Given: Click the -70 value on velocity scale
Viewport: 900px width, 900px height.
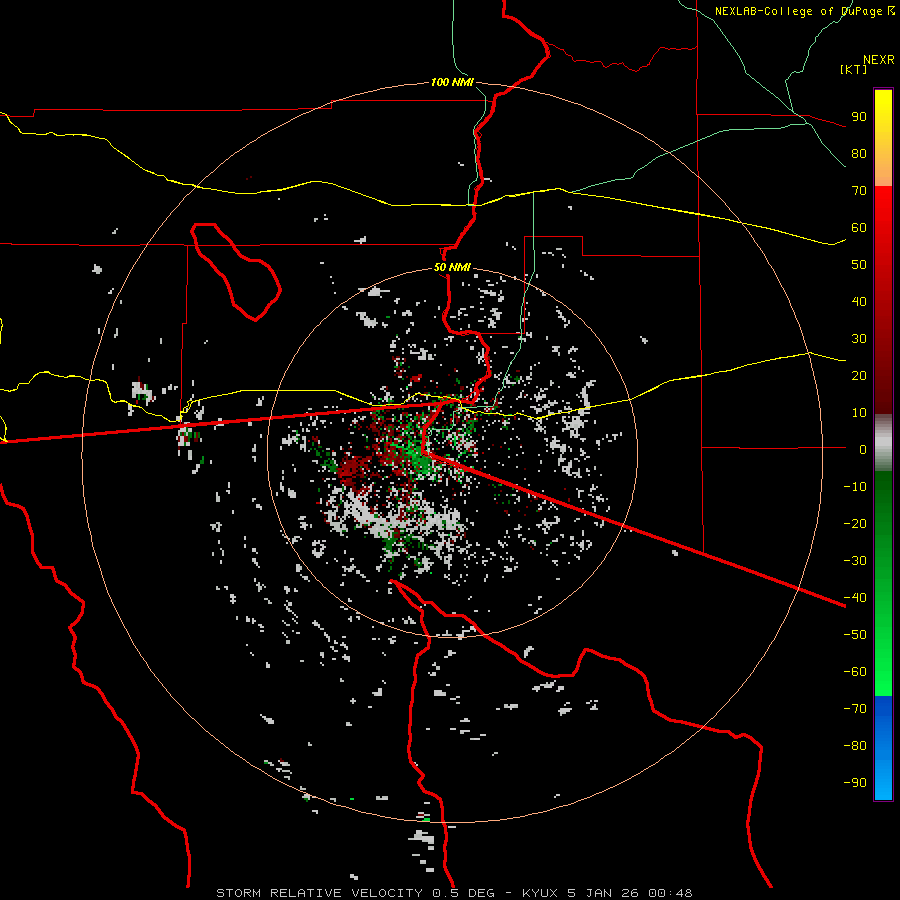Looking at the screenshot, I should tap(855, 709).
